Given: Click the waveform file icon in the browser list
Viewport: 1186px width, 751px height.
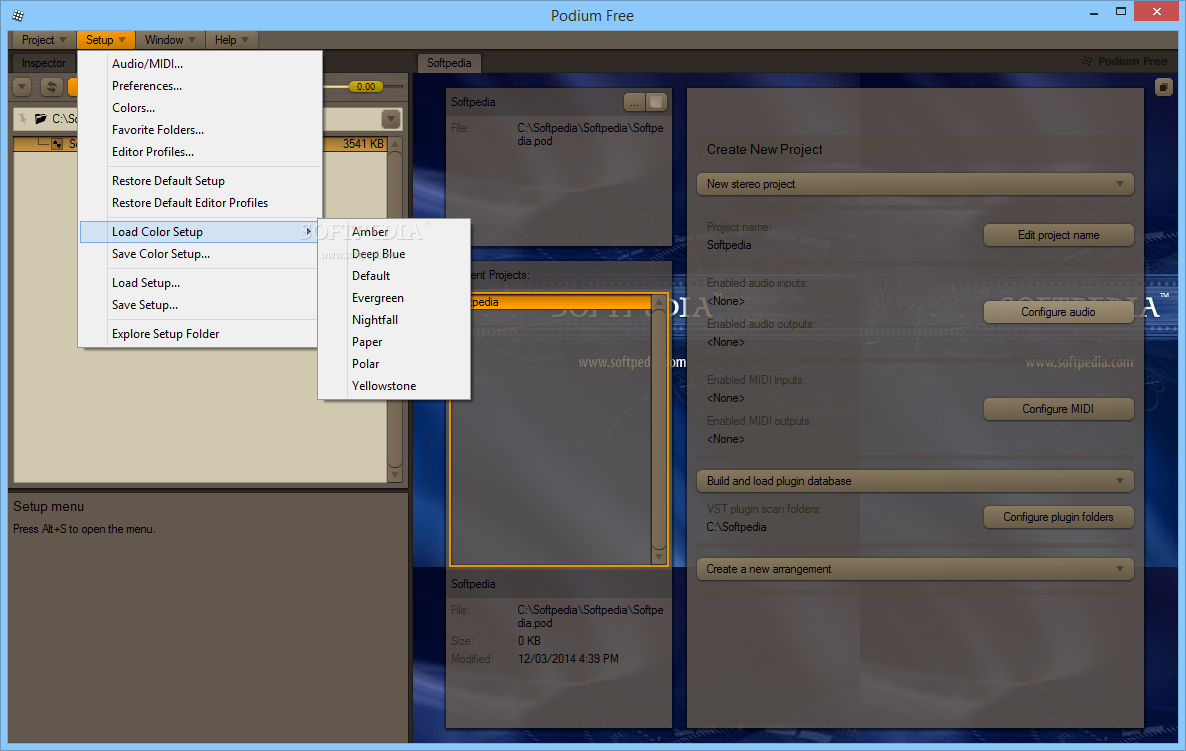Looking at the screenshot, I should coord(57,144).
